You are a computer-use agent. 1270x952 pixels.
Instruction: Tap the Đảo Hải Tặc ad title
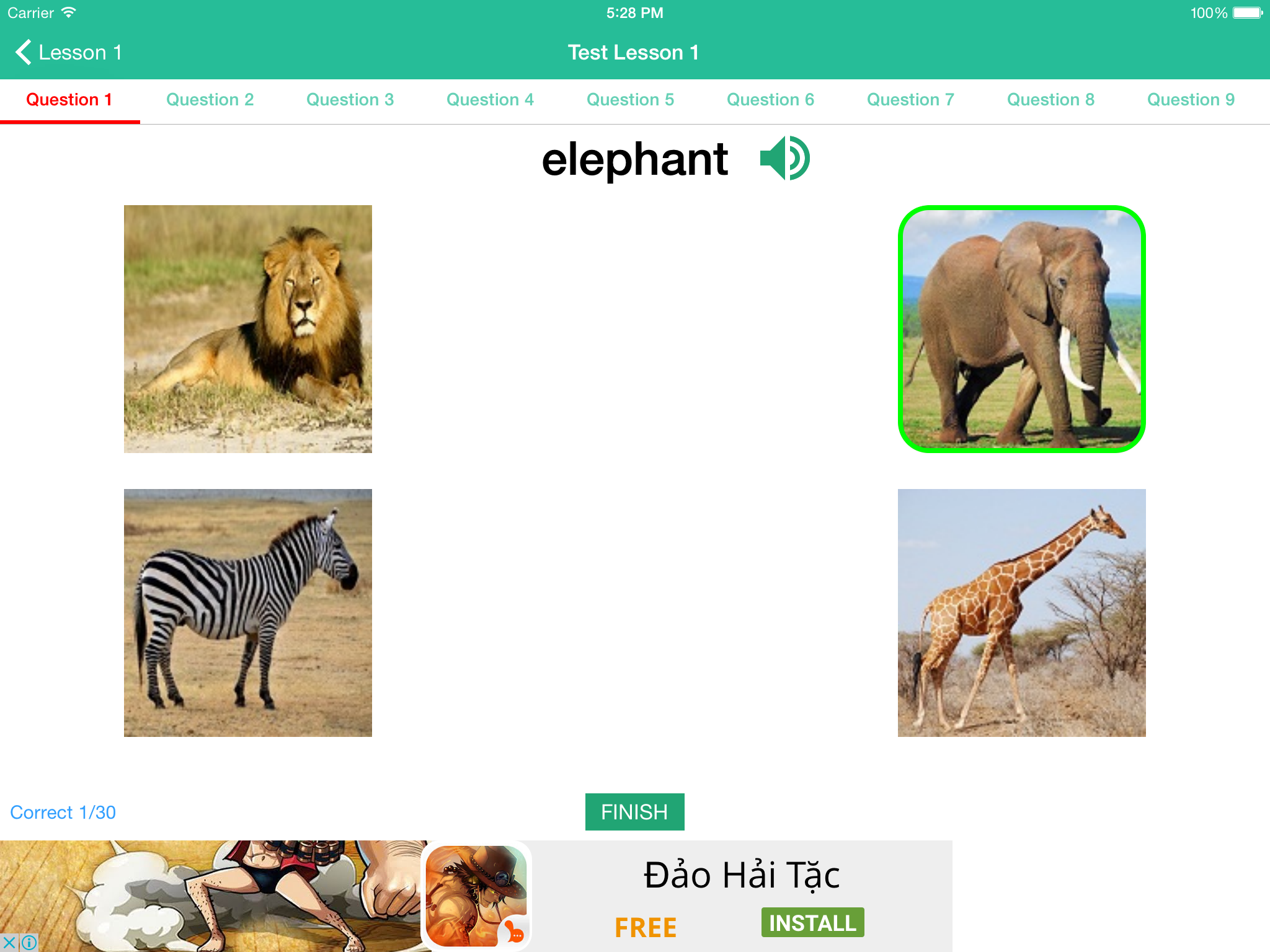pyautogui.click(x=742, y=876)
